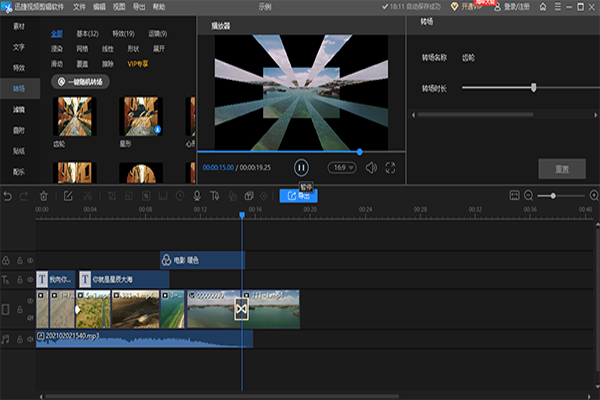Viewport: 600px width, 400px height.
Task: Adjust the 转场时长 duration slider
Action: [533, 87]
